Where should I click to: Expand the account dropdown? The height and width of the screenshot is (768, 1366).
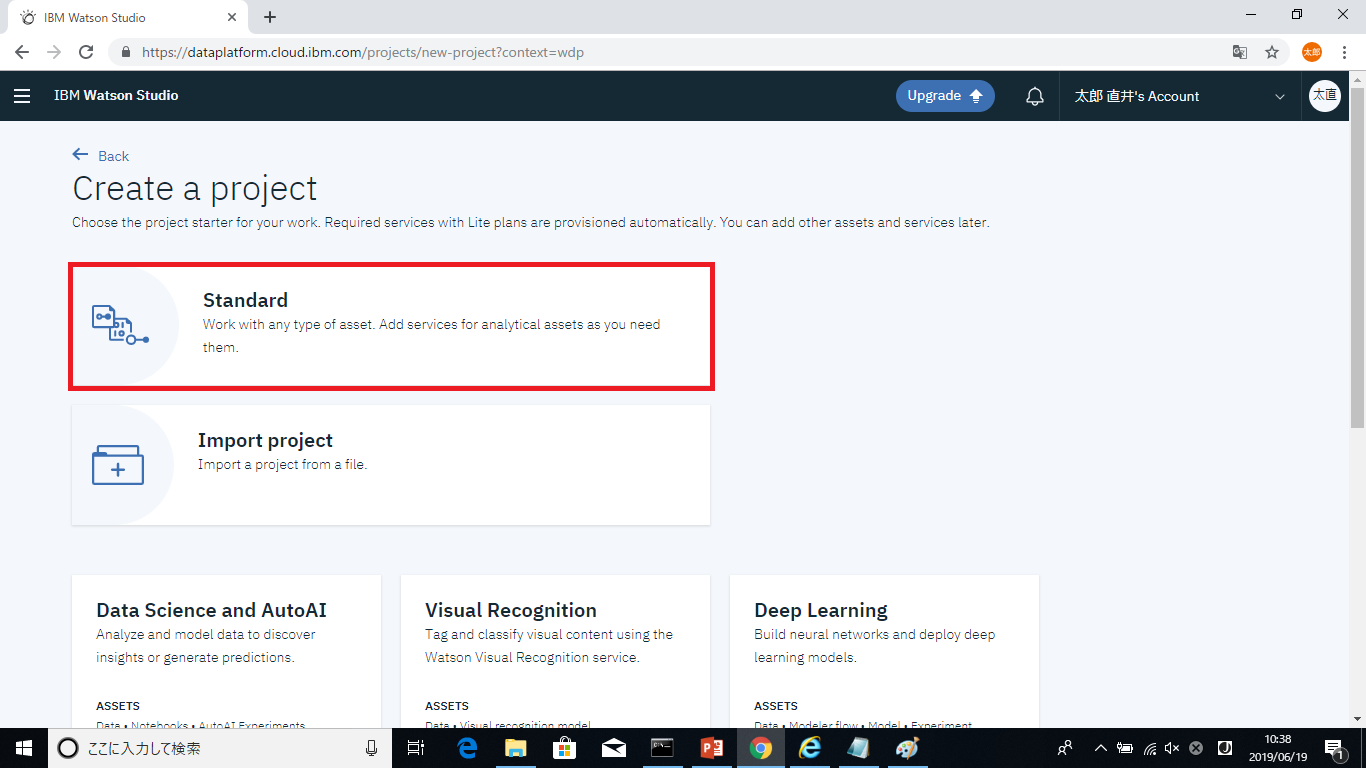1279,97
